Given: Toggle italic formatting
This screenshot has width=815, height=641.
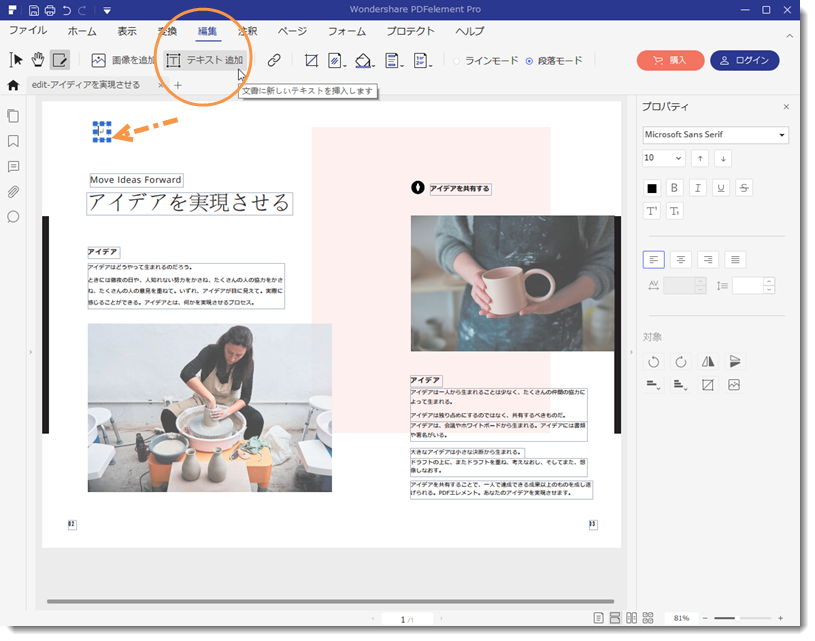Looking at the screenshot, I should [698, 188].
